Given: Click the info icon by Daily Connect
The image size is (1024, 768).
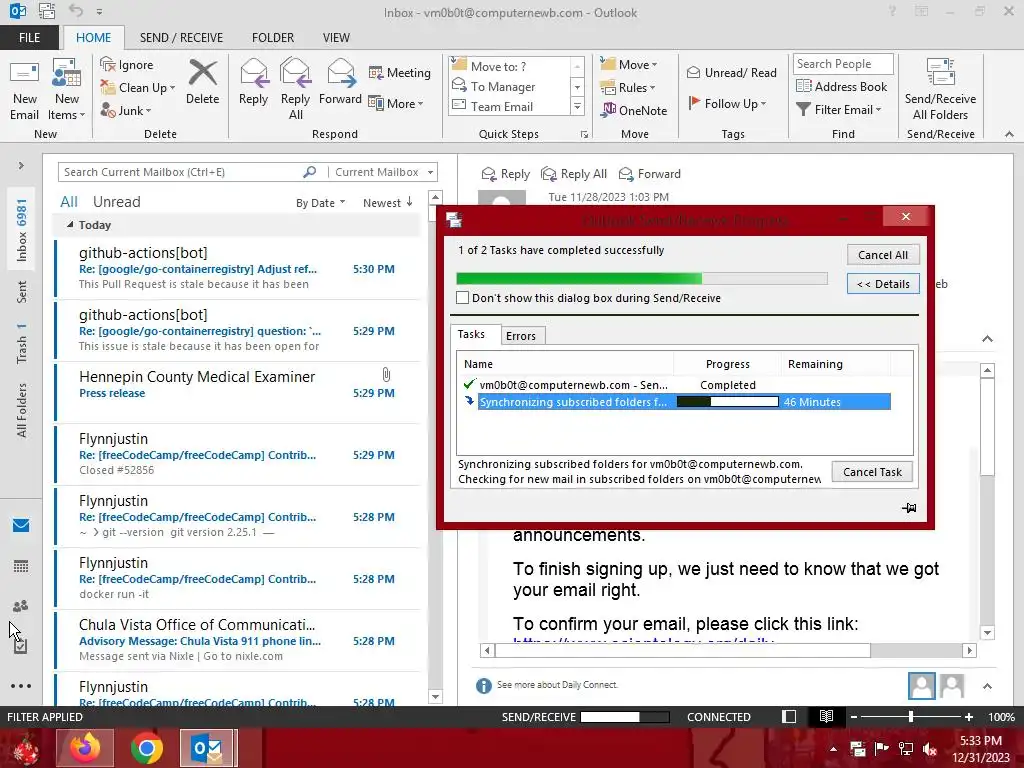Looking at the screenshot, I should 483,686.
